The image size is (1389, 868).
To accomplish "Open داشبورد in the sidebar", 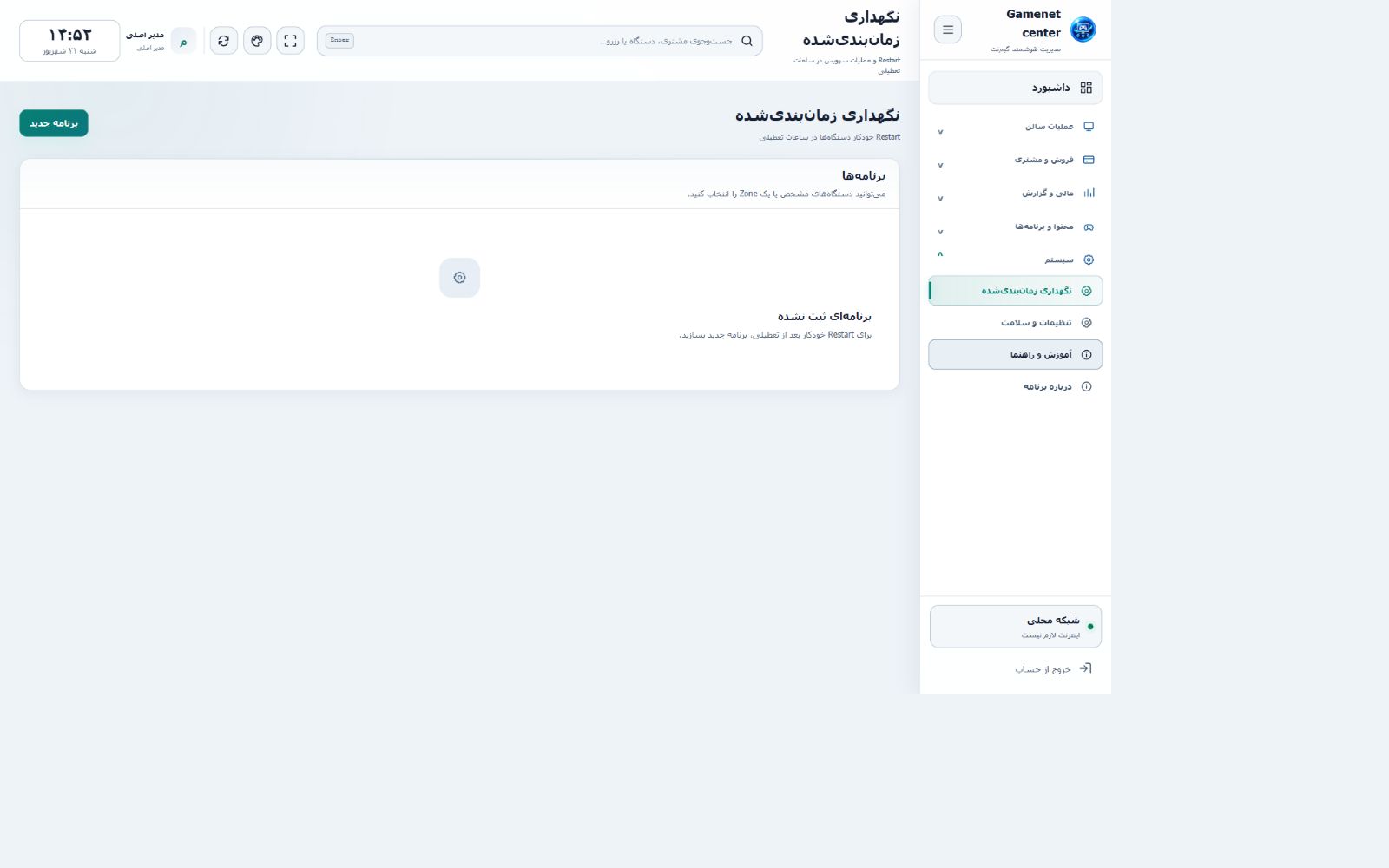I will coord(1015,88).
